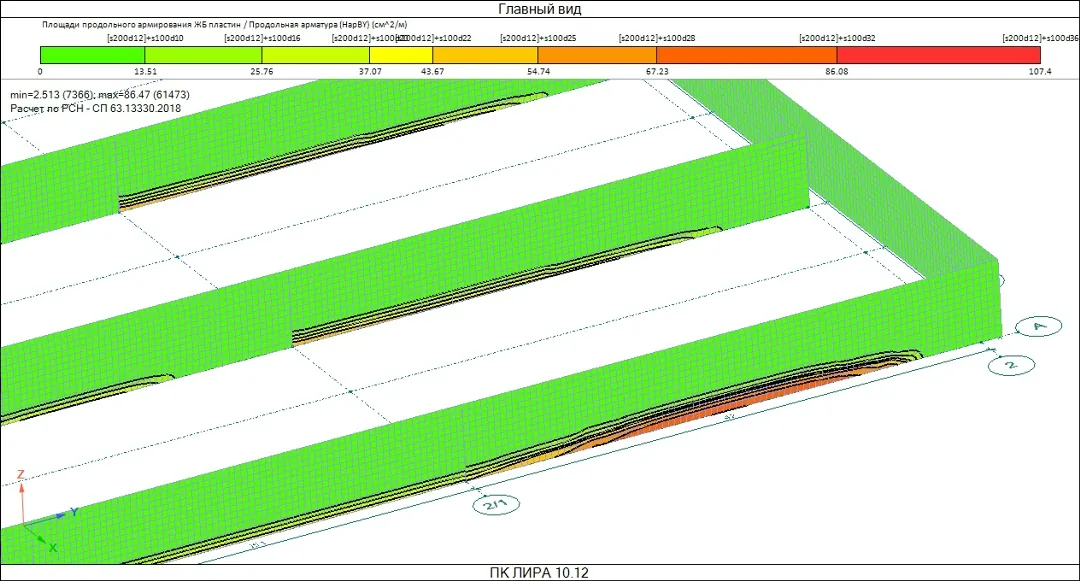Viewport: 1080px width, 581px height.
Task: Select the legend value "107.4"
Action: click(x=1040, y=72)
